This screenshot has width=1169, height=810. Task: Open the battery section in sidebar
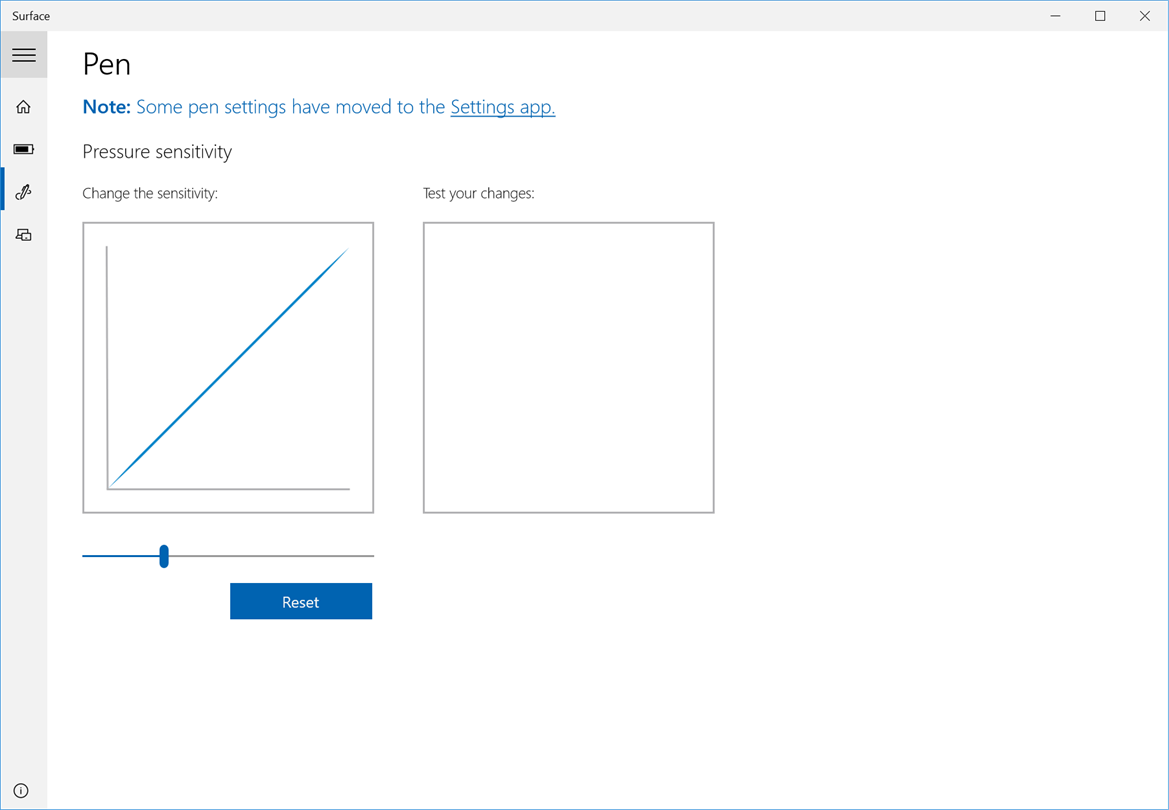coord(24,149)
